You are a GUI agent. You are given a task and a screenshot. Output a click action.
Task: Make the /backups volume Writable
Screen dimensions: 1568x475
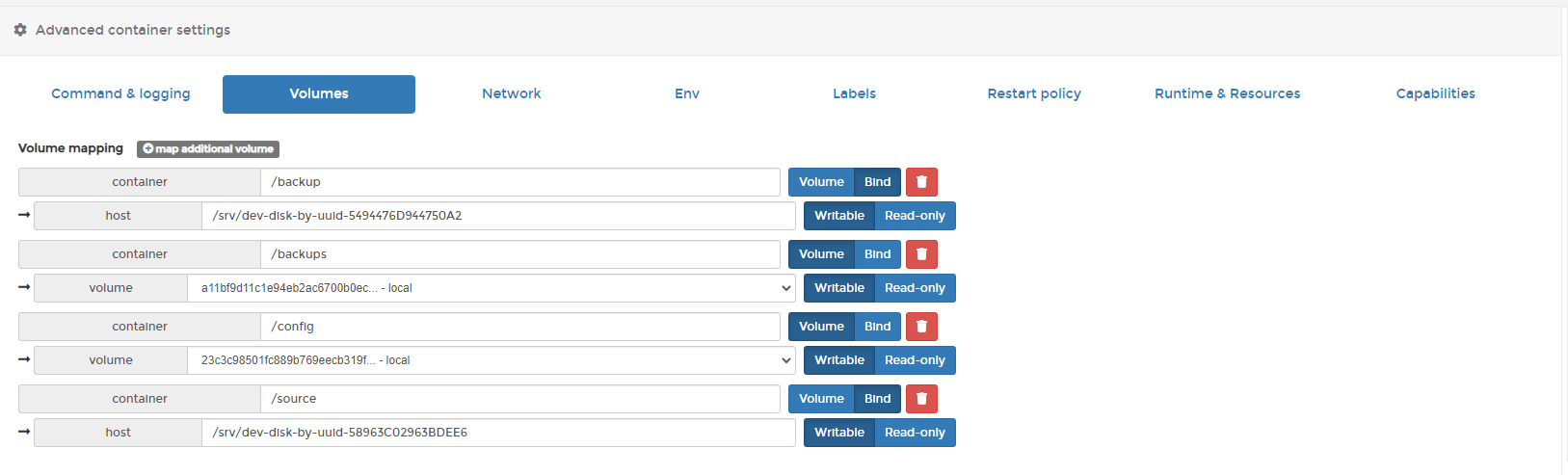(x=839, y=288)
